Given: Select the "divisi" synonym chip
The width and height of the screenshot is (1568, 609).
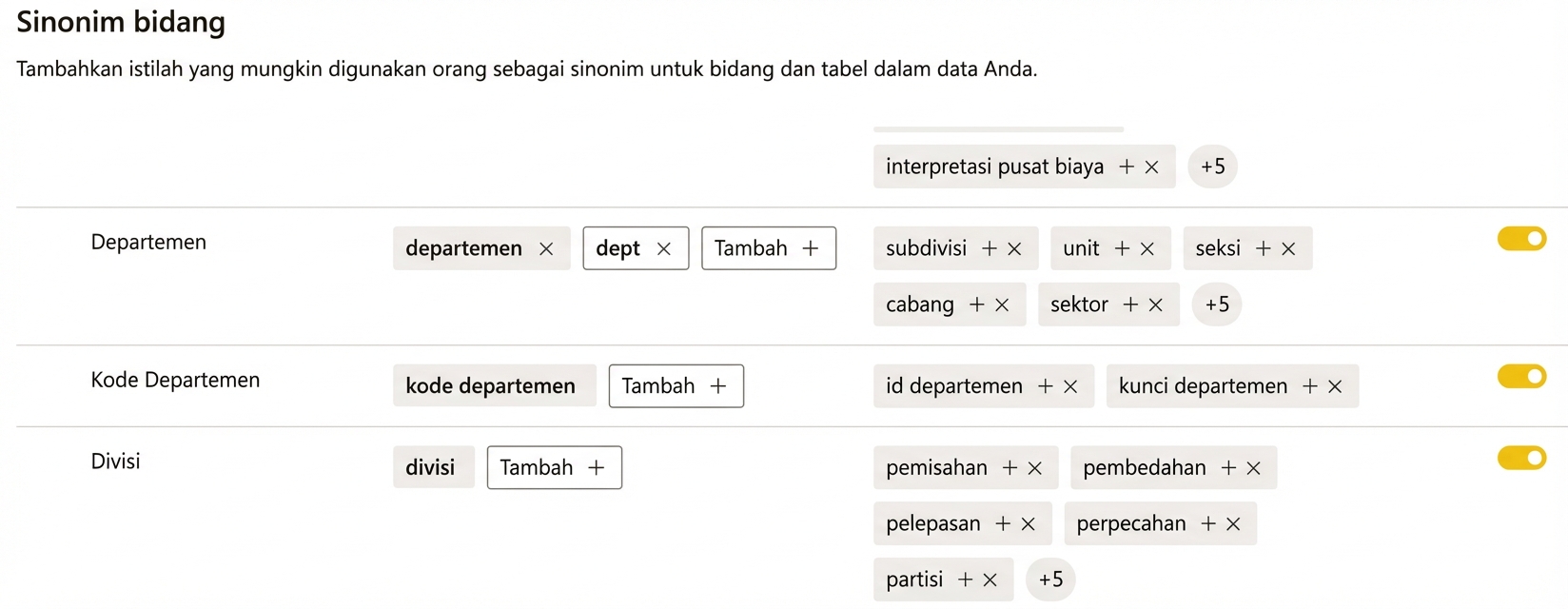Looking at the screenshot, I should click(433, 467).
